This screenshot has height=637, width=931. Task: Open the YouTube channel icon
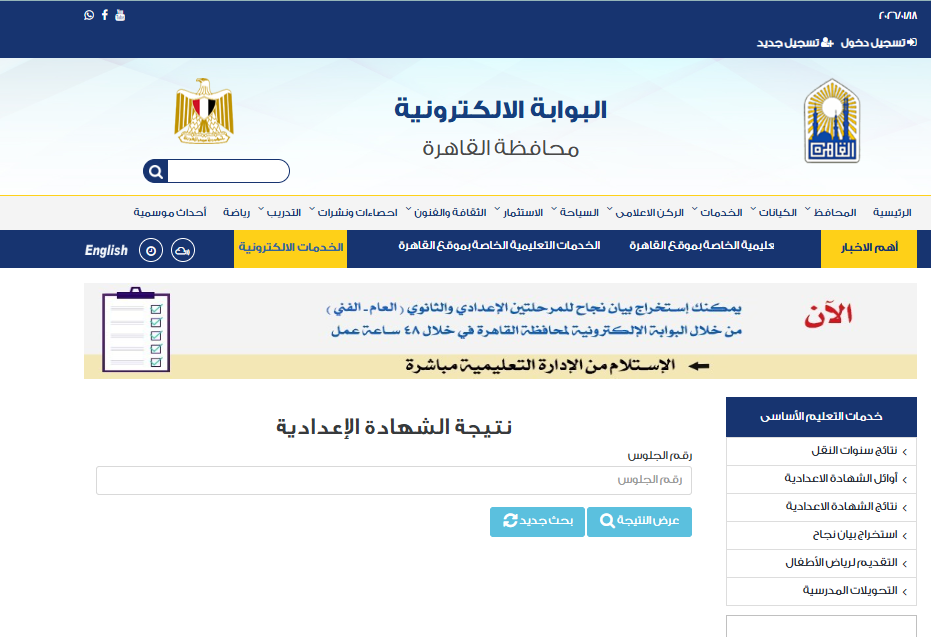[x=120, y=15]
